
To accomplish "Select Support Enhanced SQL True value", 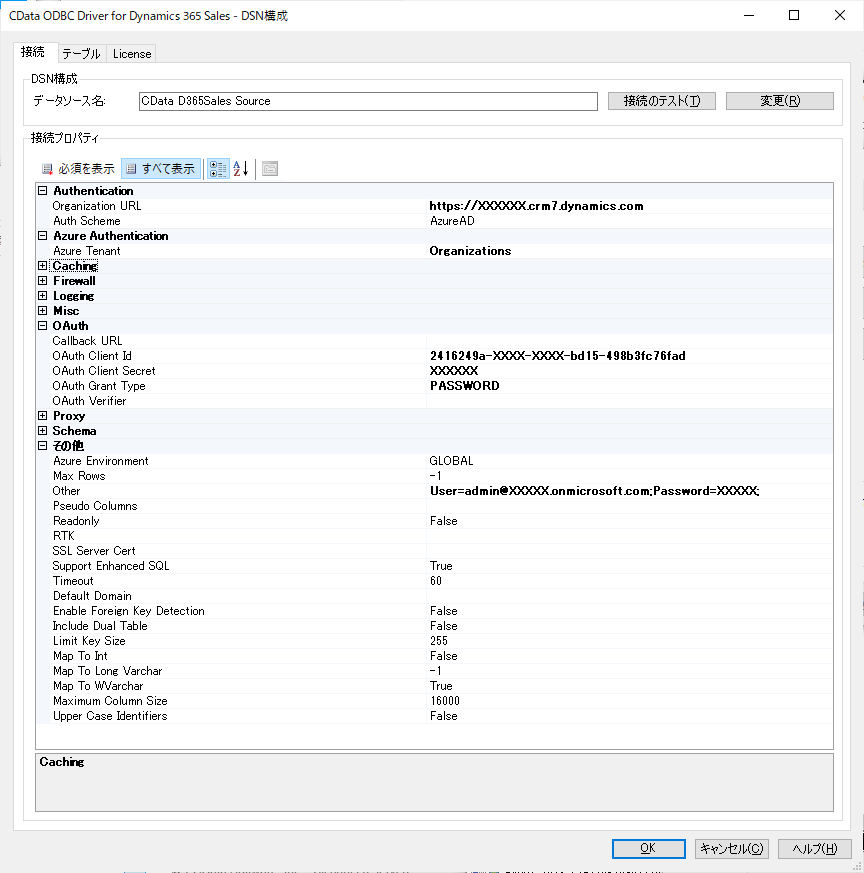I will 441,566.
